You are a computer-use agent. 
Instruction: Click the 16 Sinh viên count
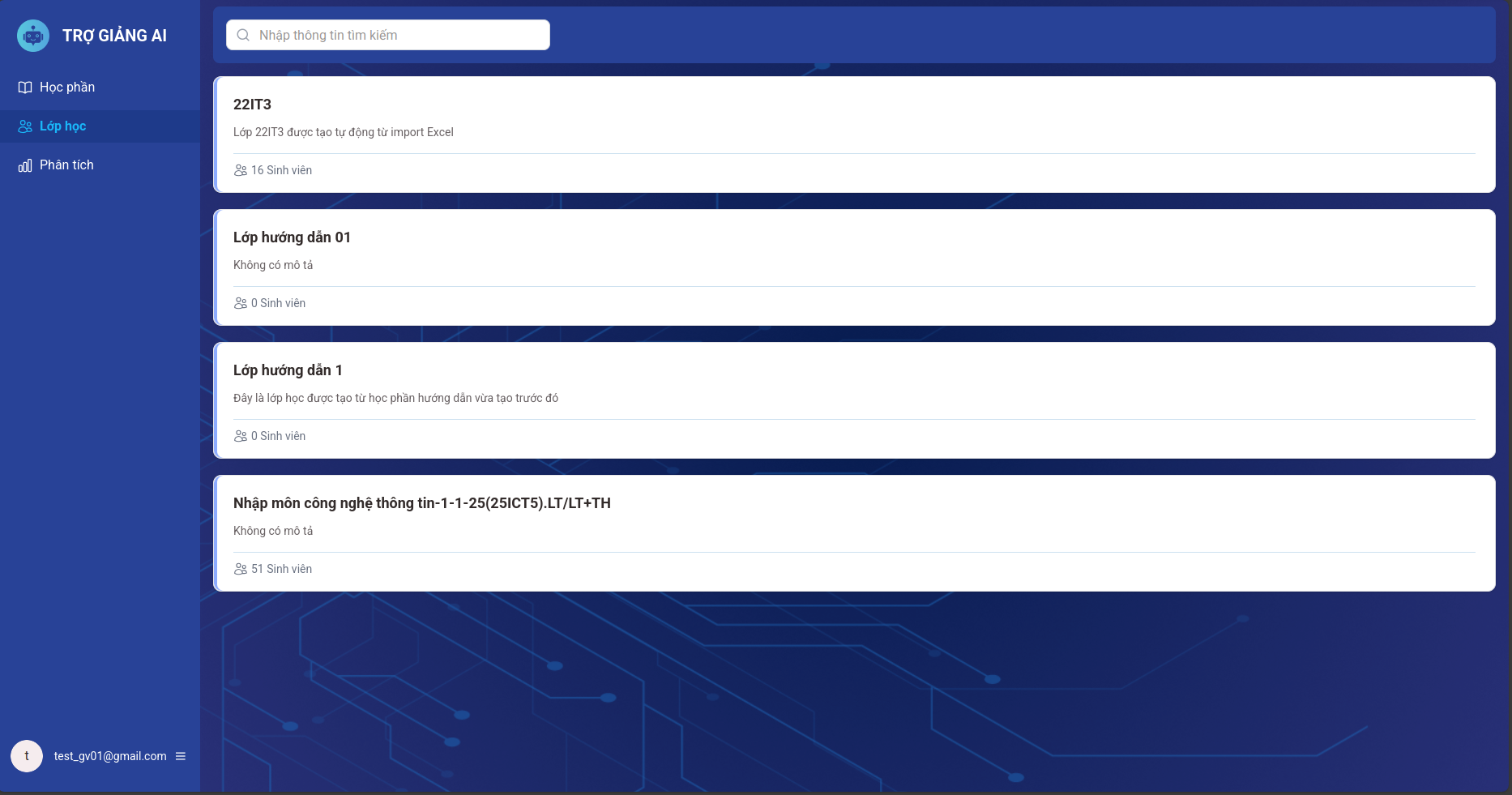tap(281, 170)
